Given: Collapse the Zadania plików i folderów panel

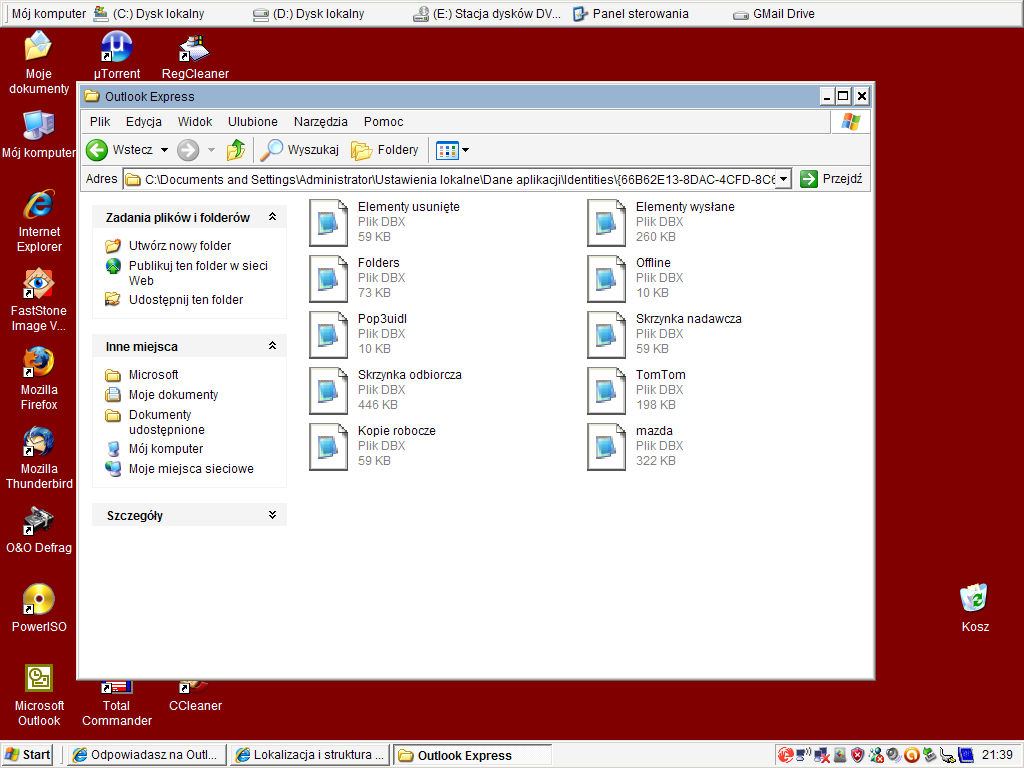Looking at the screenshot, I should [x=272, y=217].
